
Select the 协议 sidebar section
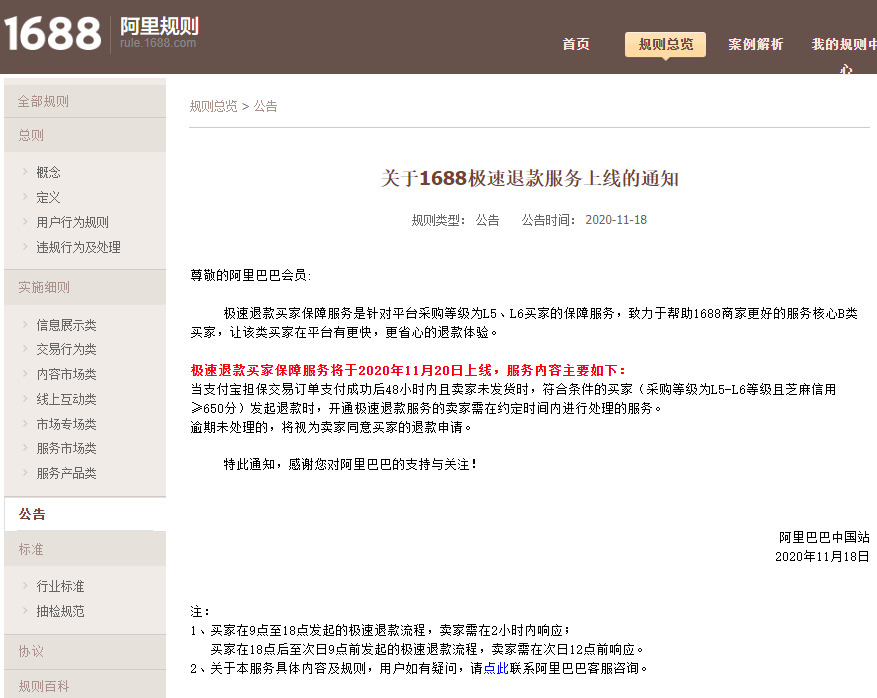(x=85, y=652)
